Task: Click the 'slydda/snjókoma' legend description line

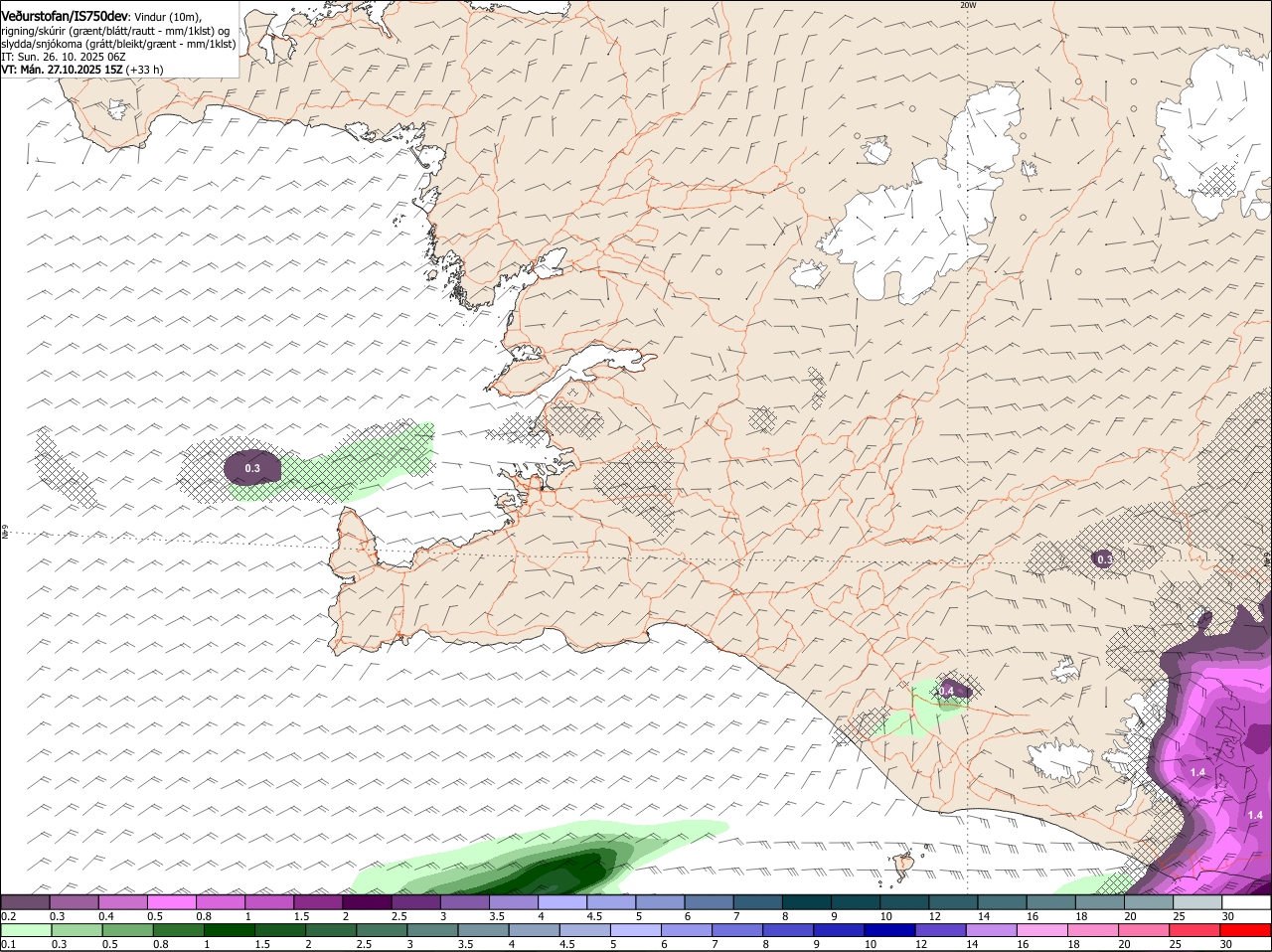Action: 118,44
